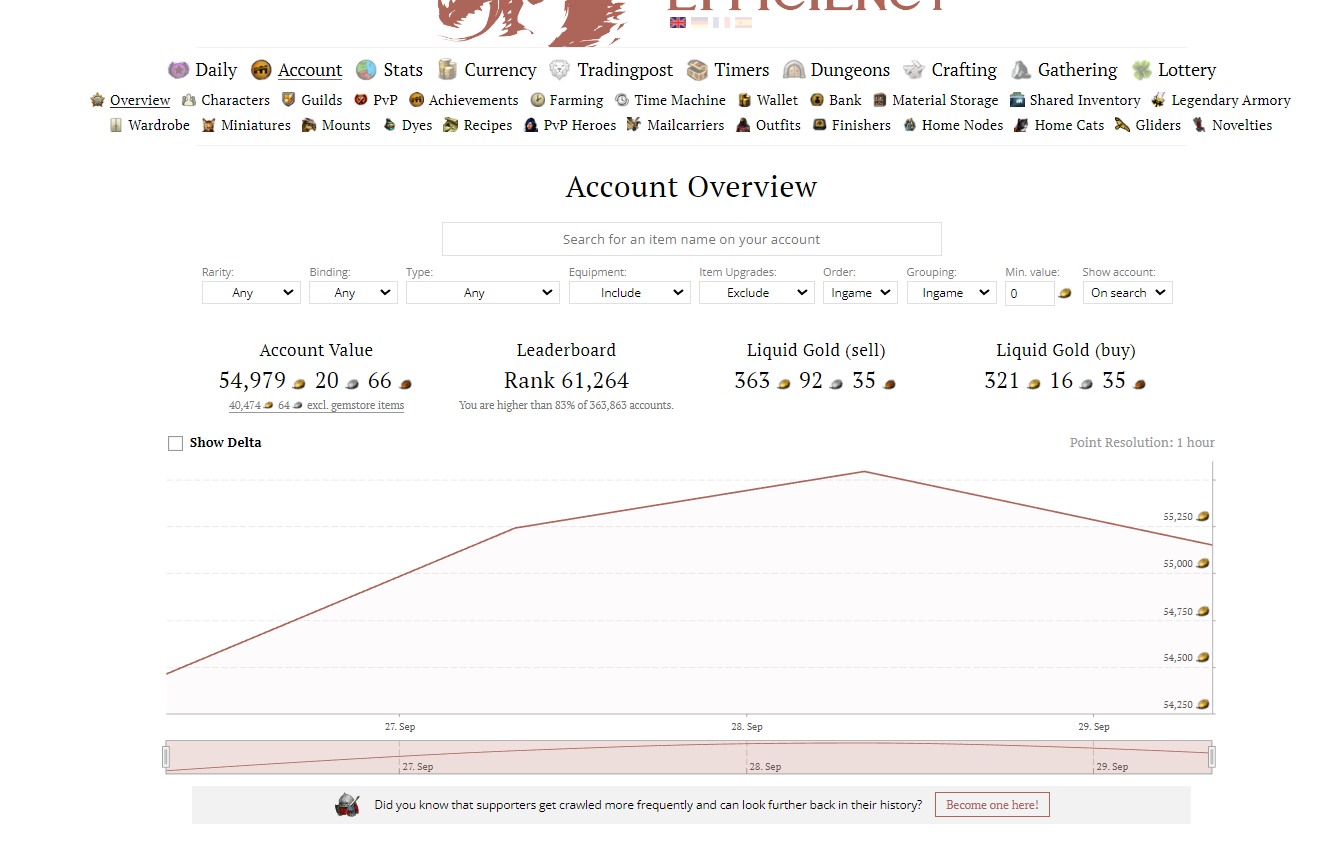1338x843 pixels.
Task: Enable the Show Delta checkbox
Action: coord(175,443)
